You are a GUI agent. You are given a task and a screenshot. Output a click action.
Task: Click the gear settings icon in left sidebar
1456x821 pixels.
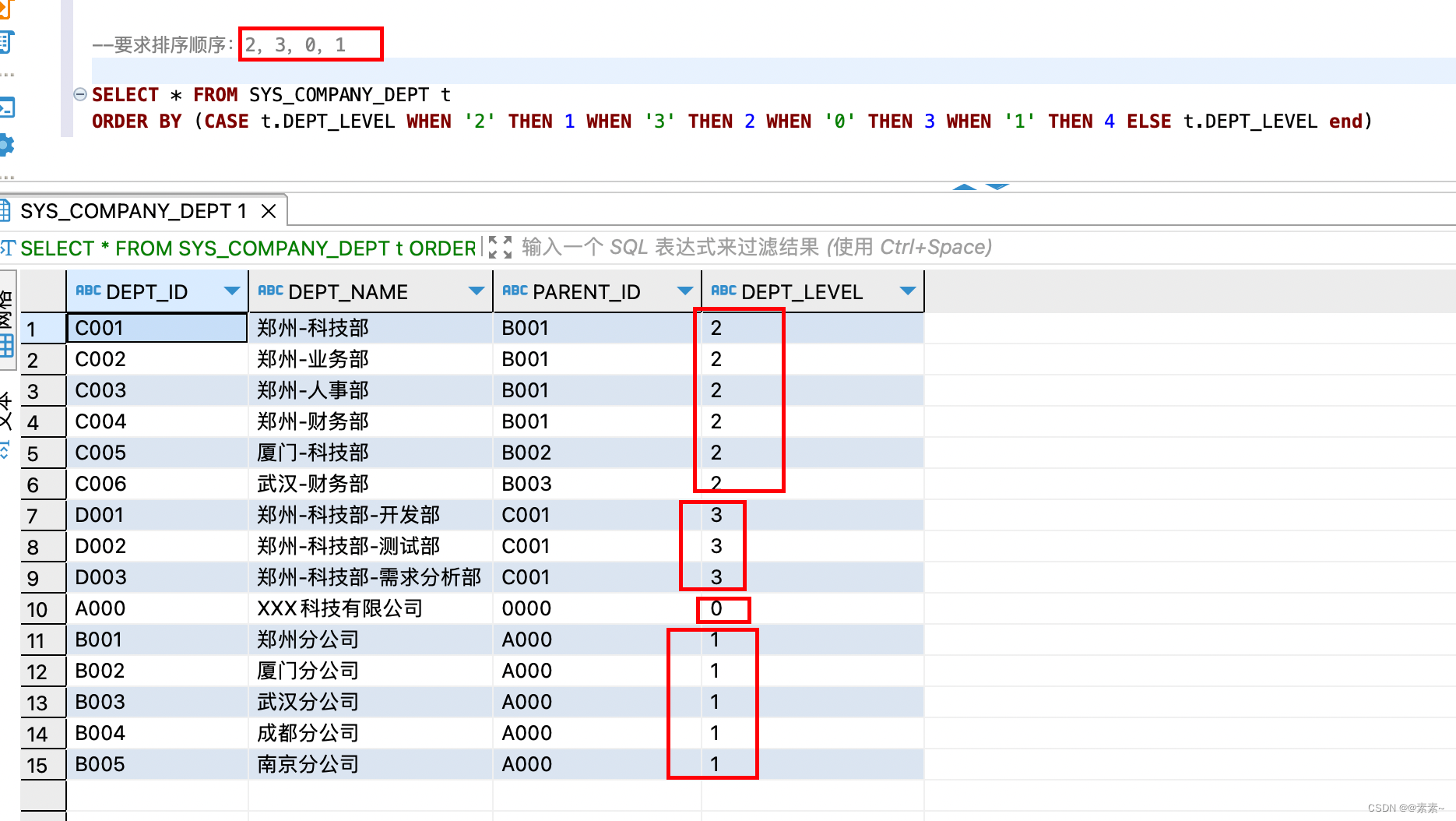(x=6, y=145)
